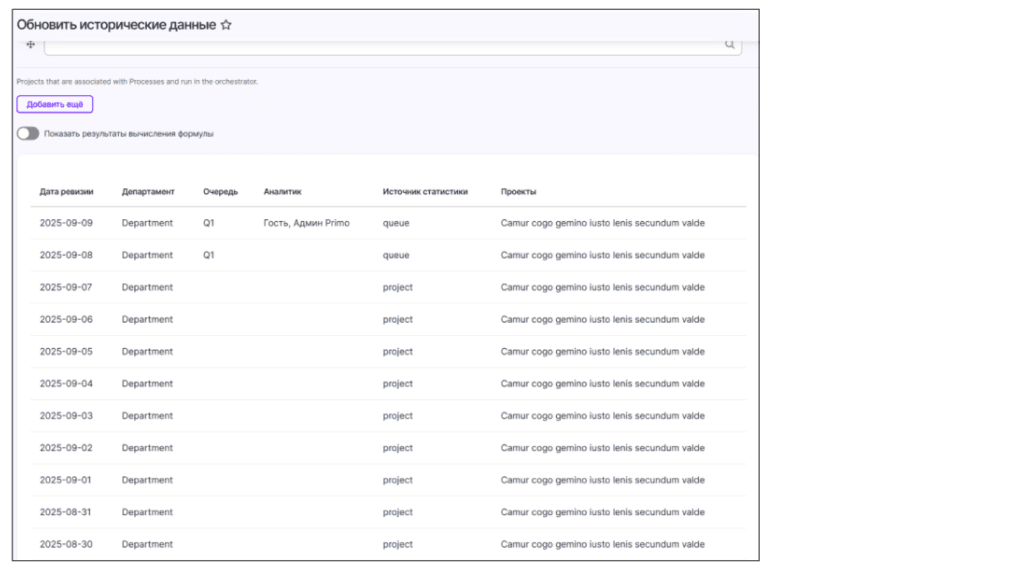Click the favorite star next to the page title
This screenshot has height=570, width=1025.
[x=226, y=25]
